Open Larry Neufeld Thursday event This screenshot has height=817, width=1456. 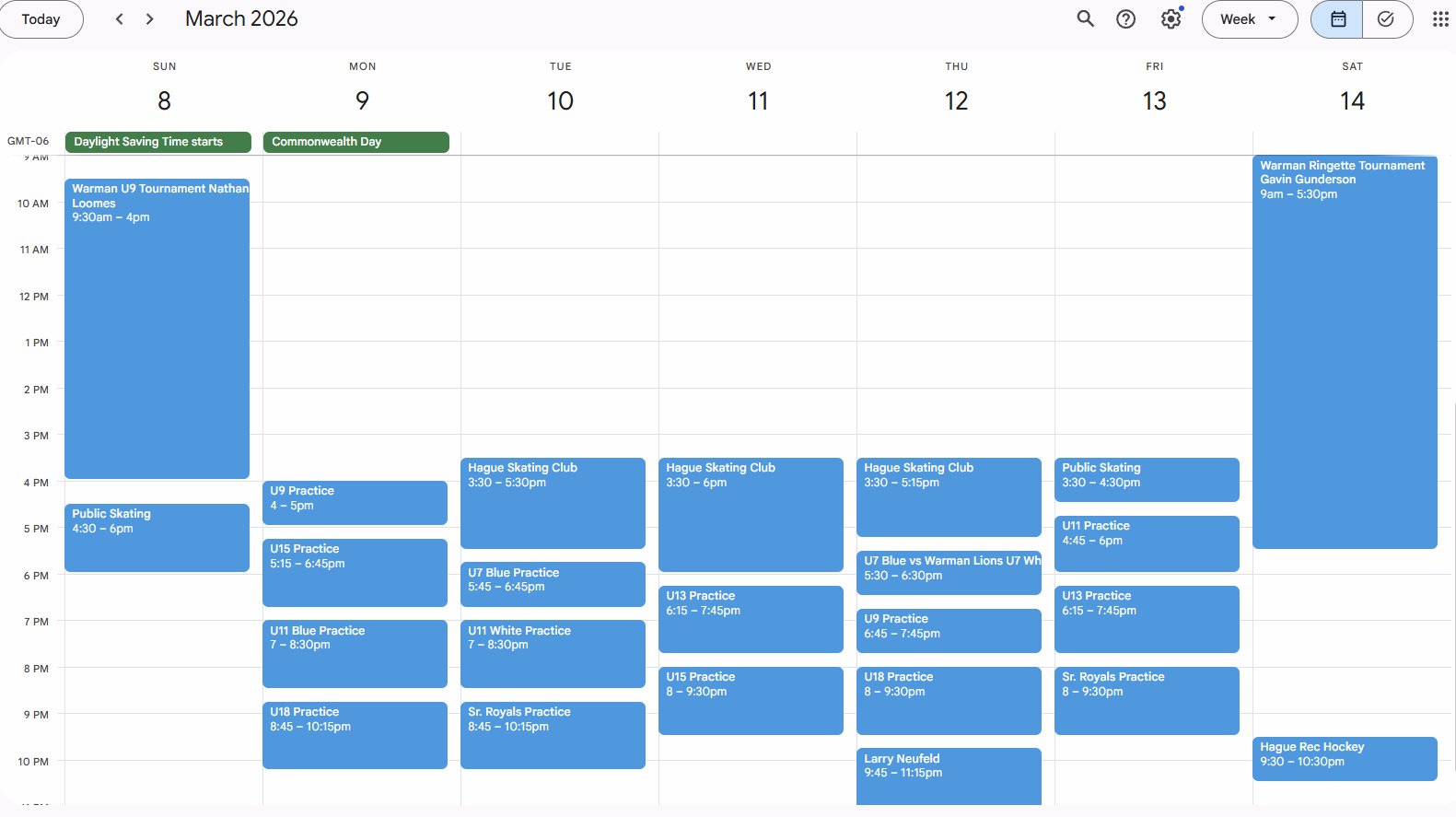[948, 774]
